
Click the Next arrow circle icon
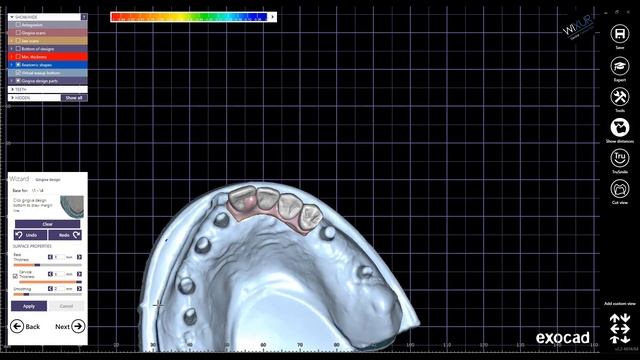(78, 326)
